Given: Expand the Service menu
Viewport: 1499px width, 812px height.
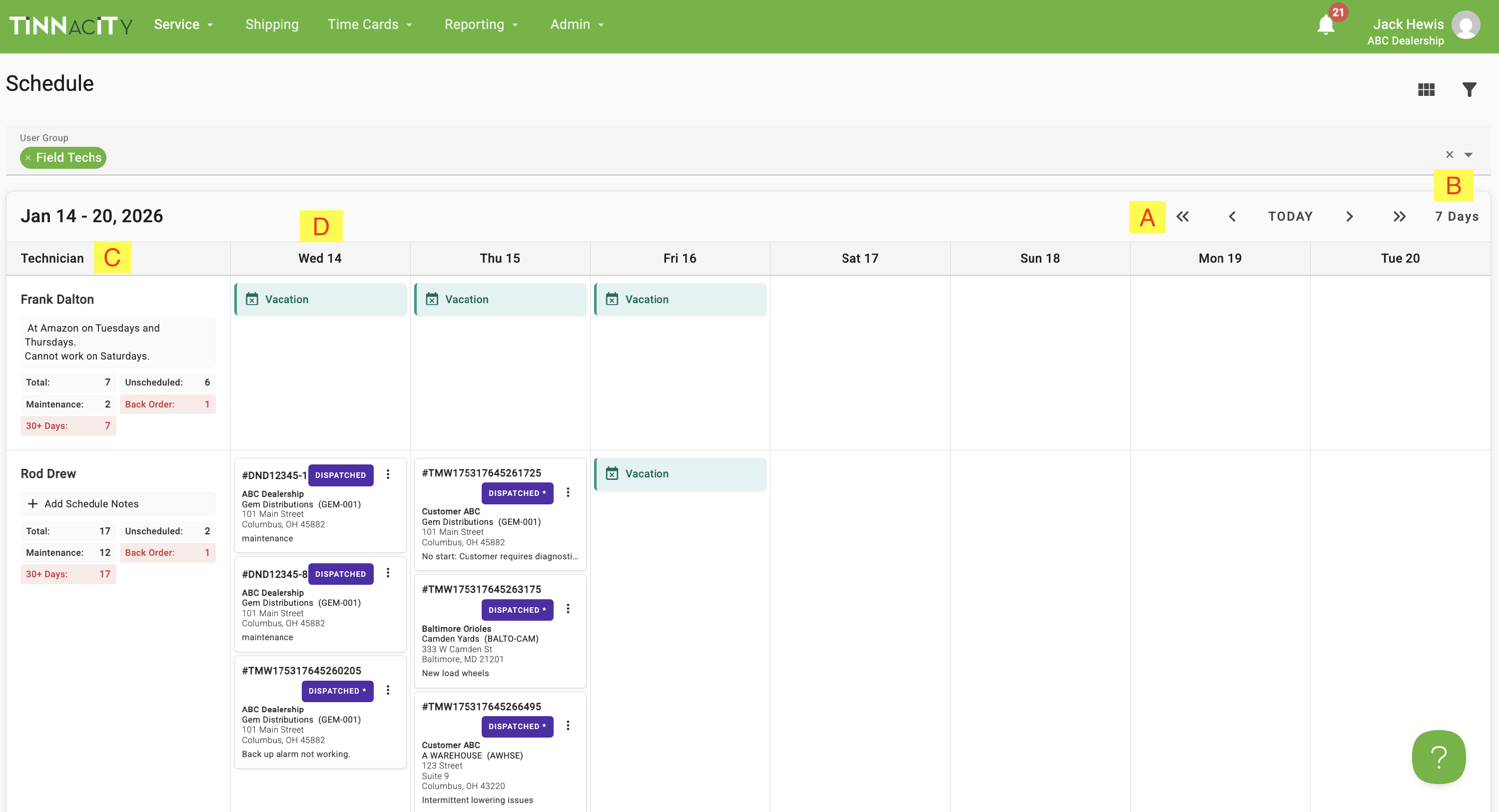Looking at the screenshot, I should tap(183, 24).
